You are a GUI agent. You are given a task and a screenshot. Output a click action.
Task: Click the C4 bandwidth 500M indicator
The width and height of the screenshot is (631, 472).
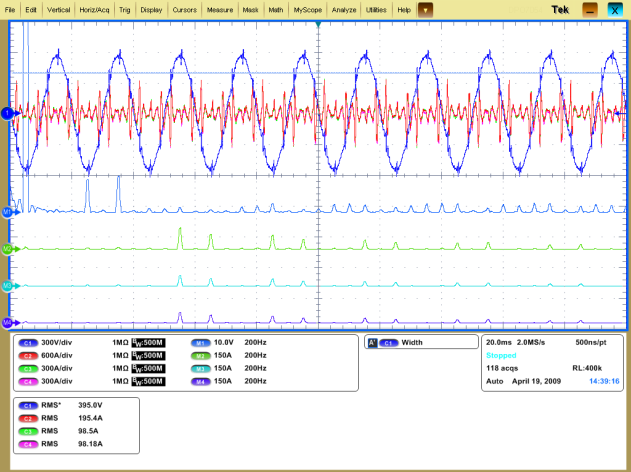[x=148, y=381]
